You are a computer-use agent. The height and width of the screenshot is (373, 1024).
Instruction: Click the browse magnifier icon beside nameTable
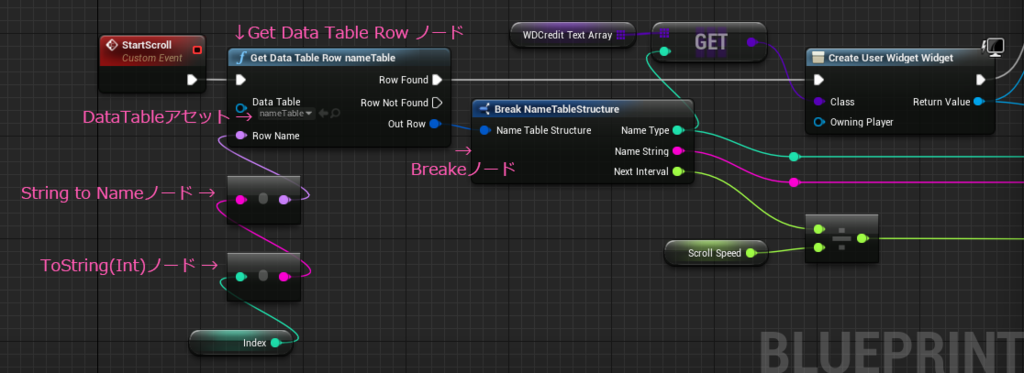pos(334,113)
